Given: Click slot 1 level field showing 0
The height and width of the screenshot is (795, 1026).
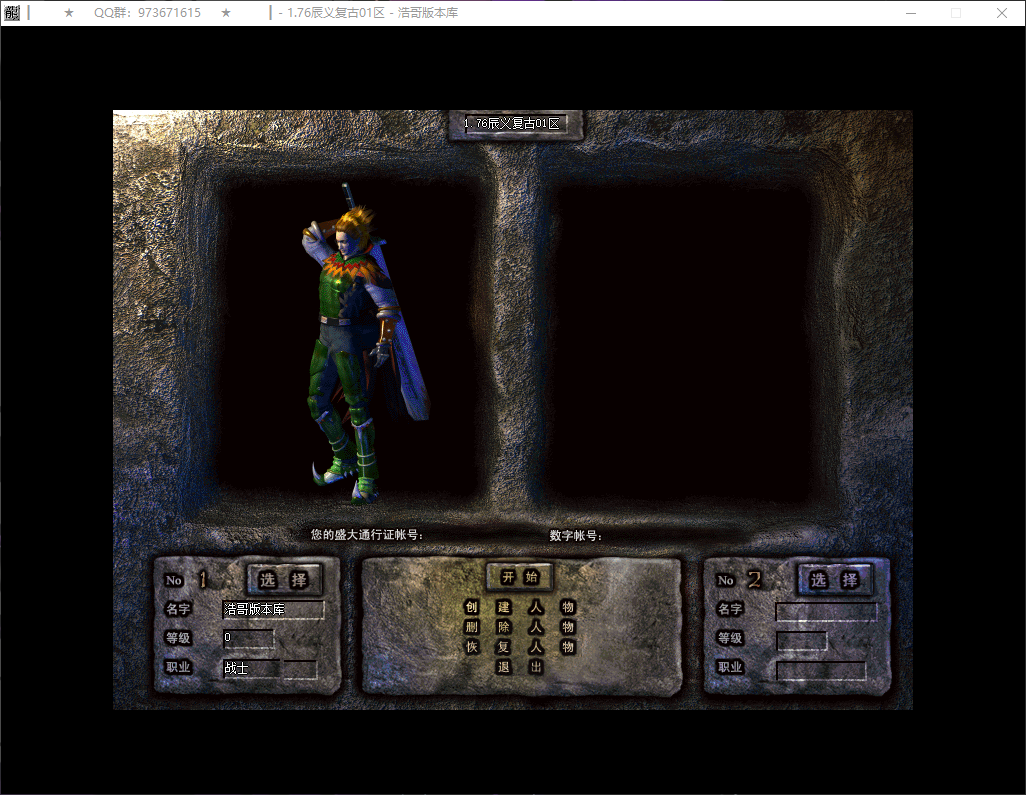Looking at the screenshot, I should click(x=248, y=638).
